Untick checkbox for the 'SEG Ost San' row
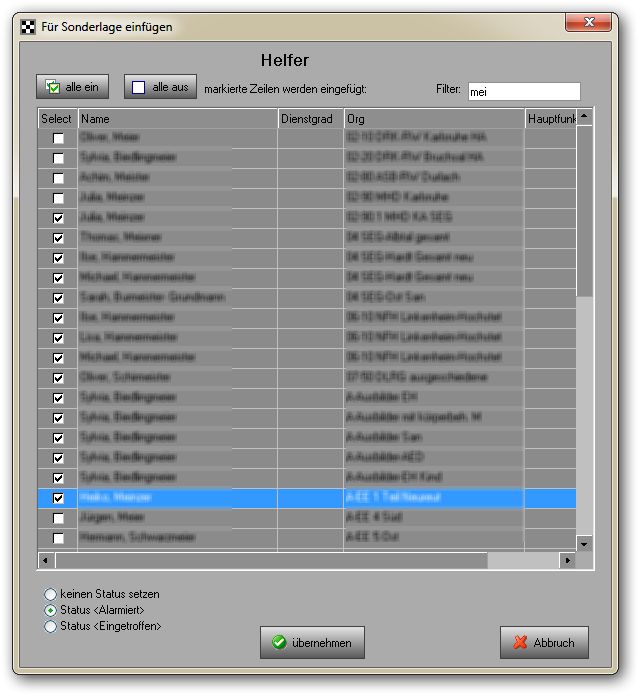Viewport: 639px width, 695px height. 58,298
